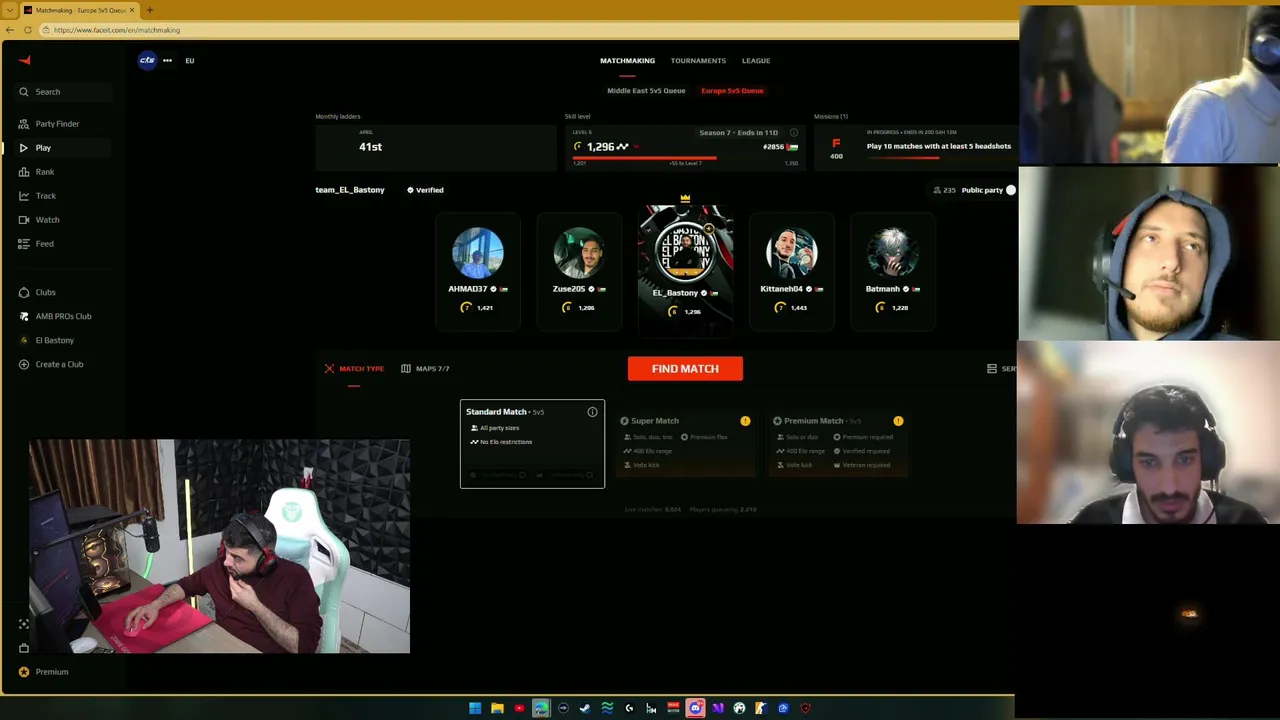Open AHMAD37 player avatar
The height and width of the screenshot is (720, 1280).
pos(477,252)
